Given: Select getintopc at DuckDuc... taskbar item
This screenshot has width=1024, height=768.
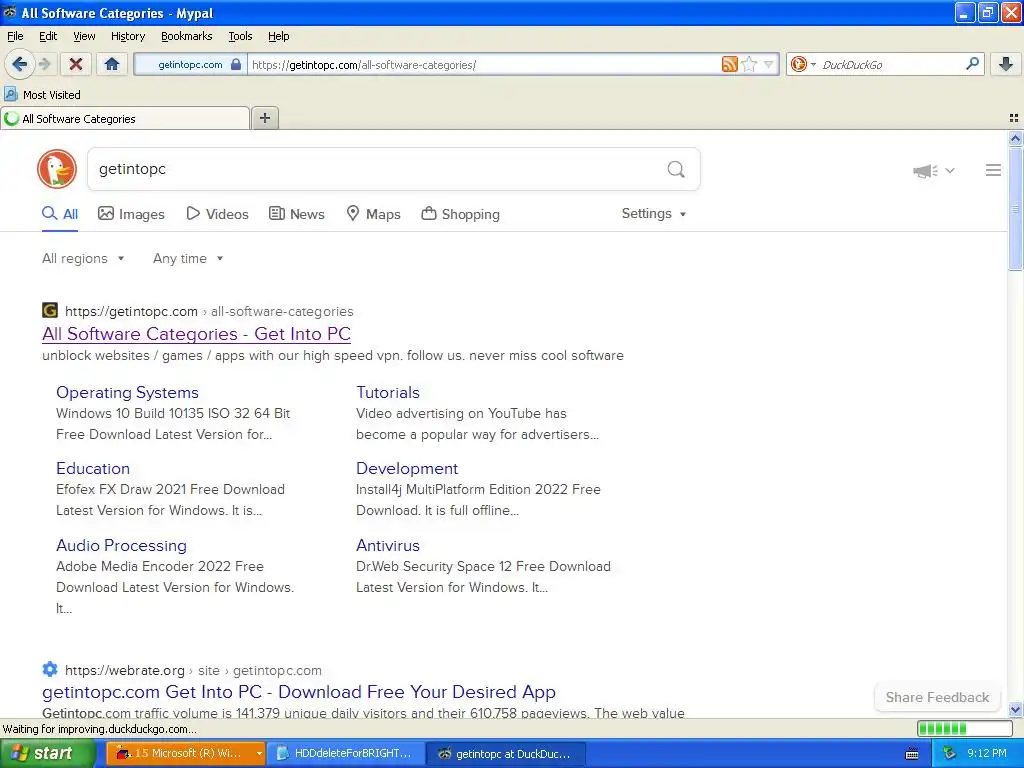Looking at the screenshot, I should (x=506, y=754).
